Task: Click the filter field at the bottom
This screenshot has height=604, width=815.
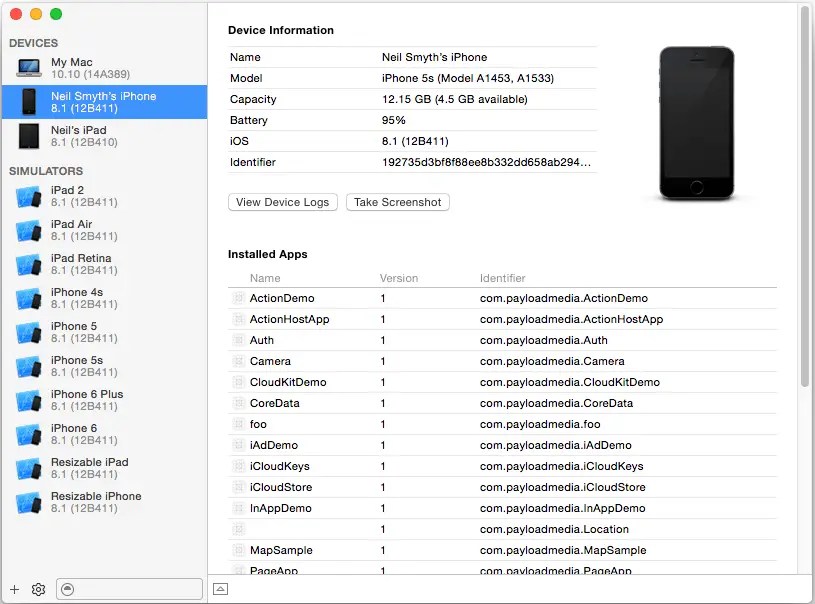Action: (x=128, y=589)
